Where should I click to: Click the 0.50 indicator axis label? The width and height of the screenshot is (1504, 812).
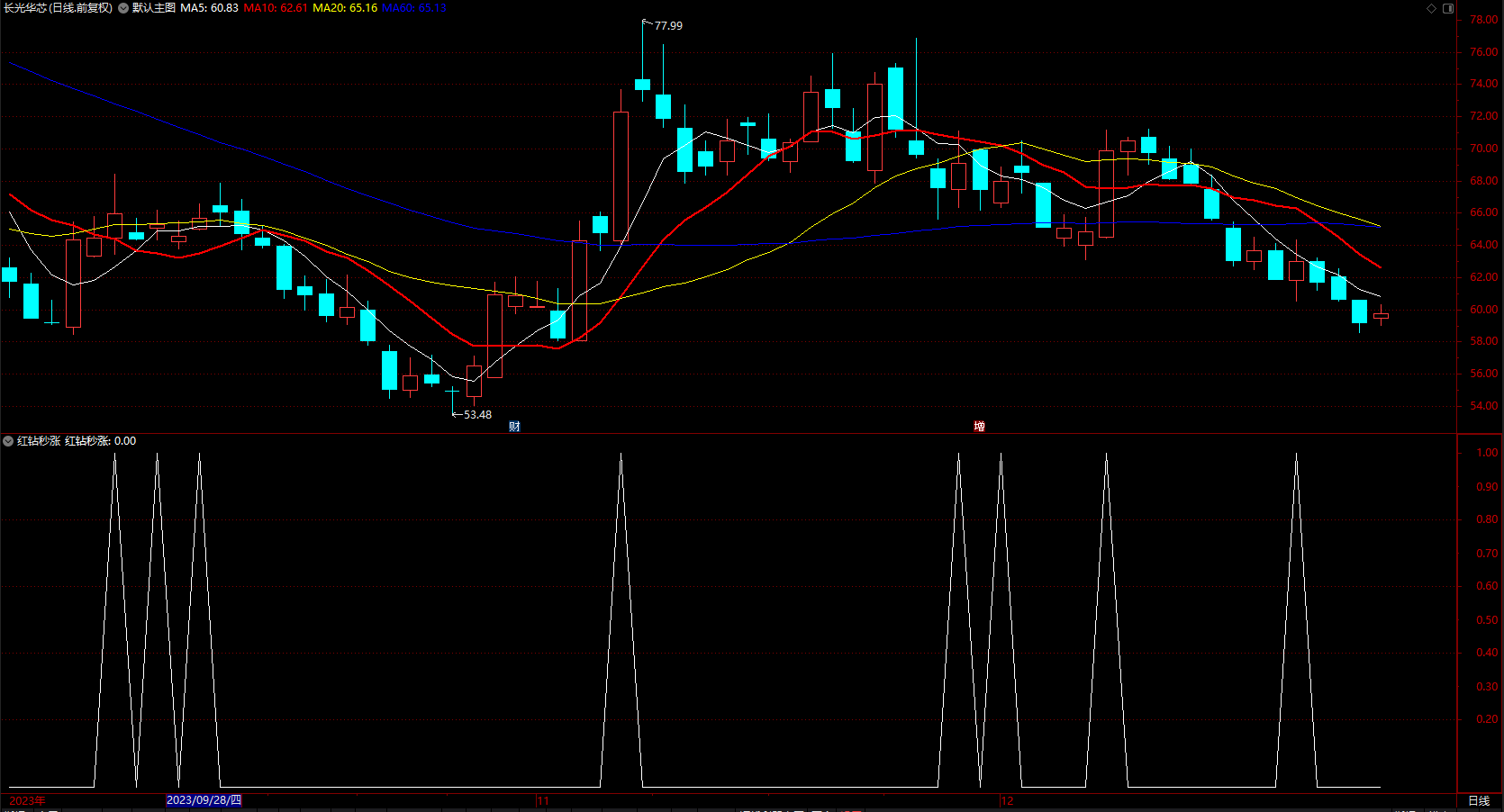(x=1487, y=620)
